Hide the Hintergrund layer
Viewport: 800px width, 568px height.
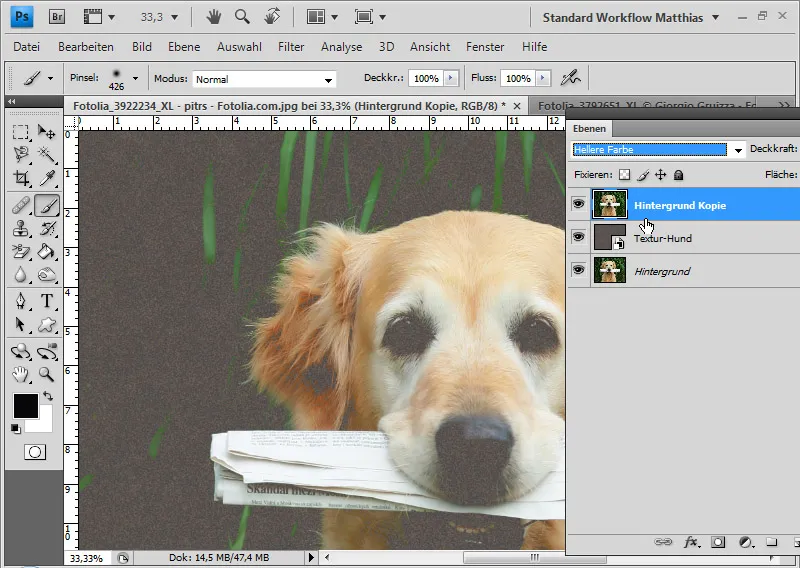[x=578, y=269]
